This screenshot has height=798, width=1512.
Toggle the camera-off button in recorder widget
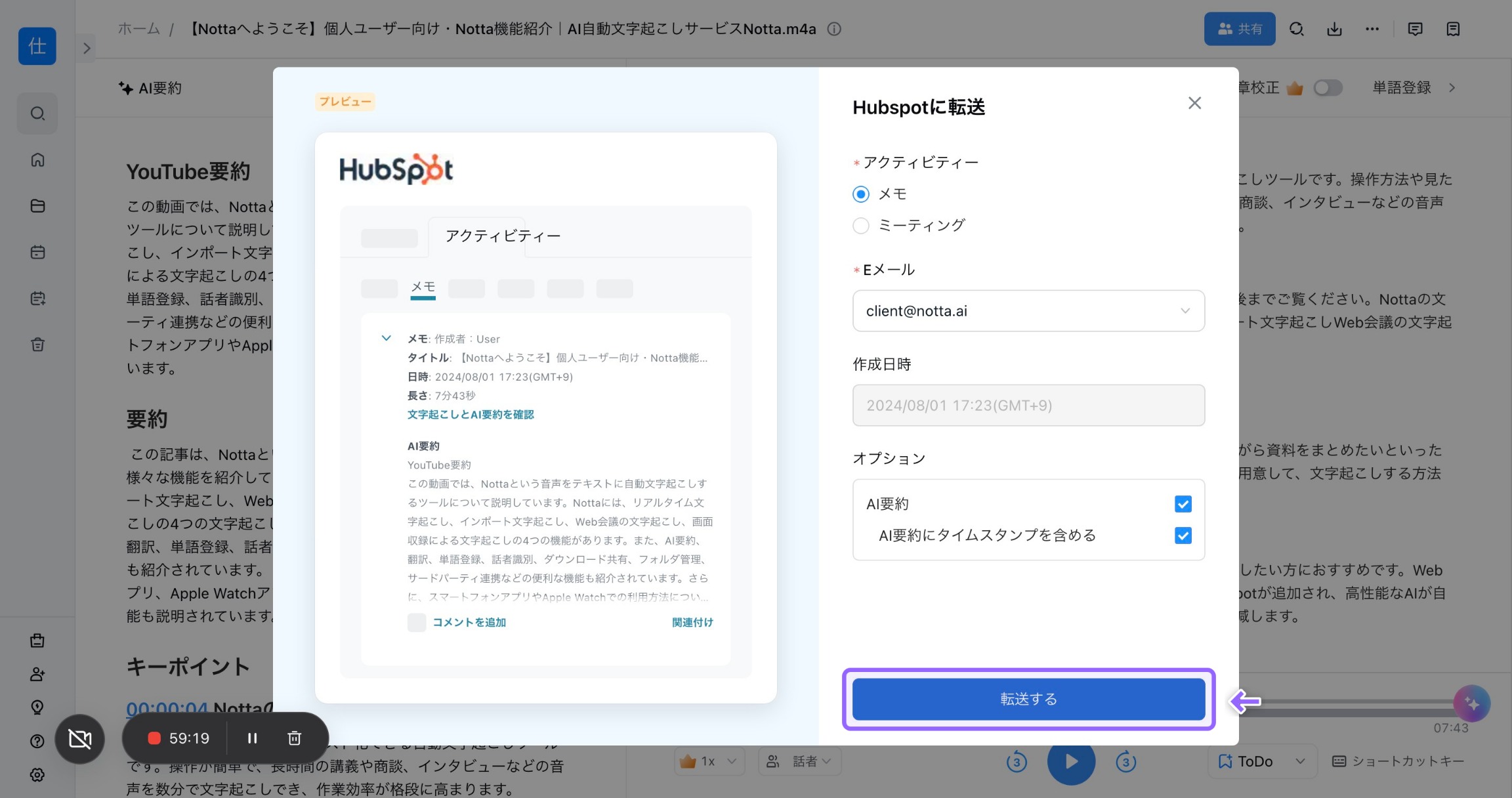(80, 739)
